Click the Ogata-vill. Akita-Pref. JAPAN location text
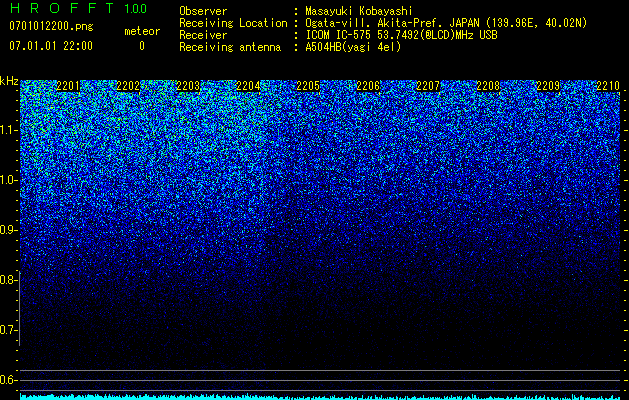 [x=446, y=23]
